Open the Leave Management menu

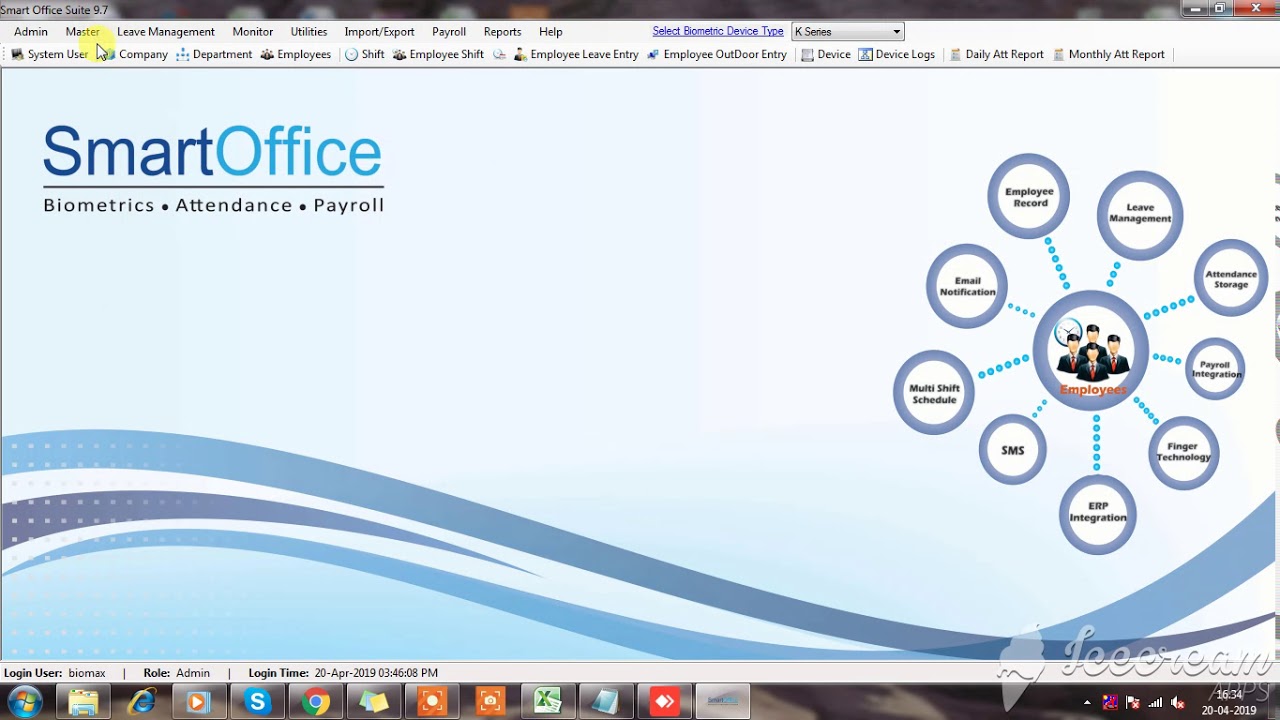(x=166, y=31)
